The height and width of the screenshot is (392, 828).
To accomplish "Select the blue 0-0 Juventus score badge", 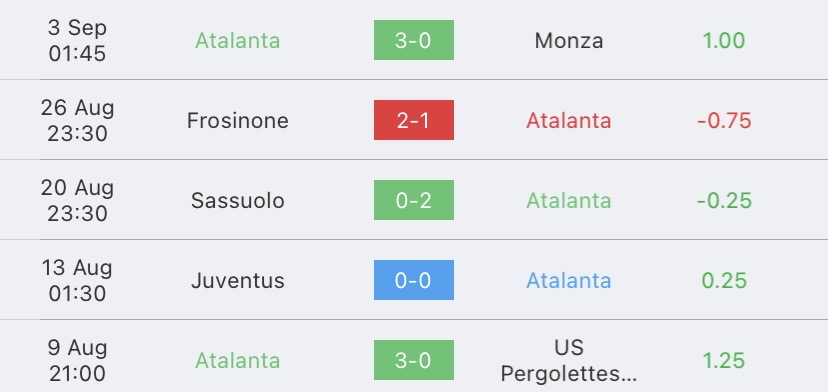I will [413, 280].
